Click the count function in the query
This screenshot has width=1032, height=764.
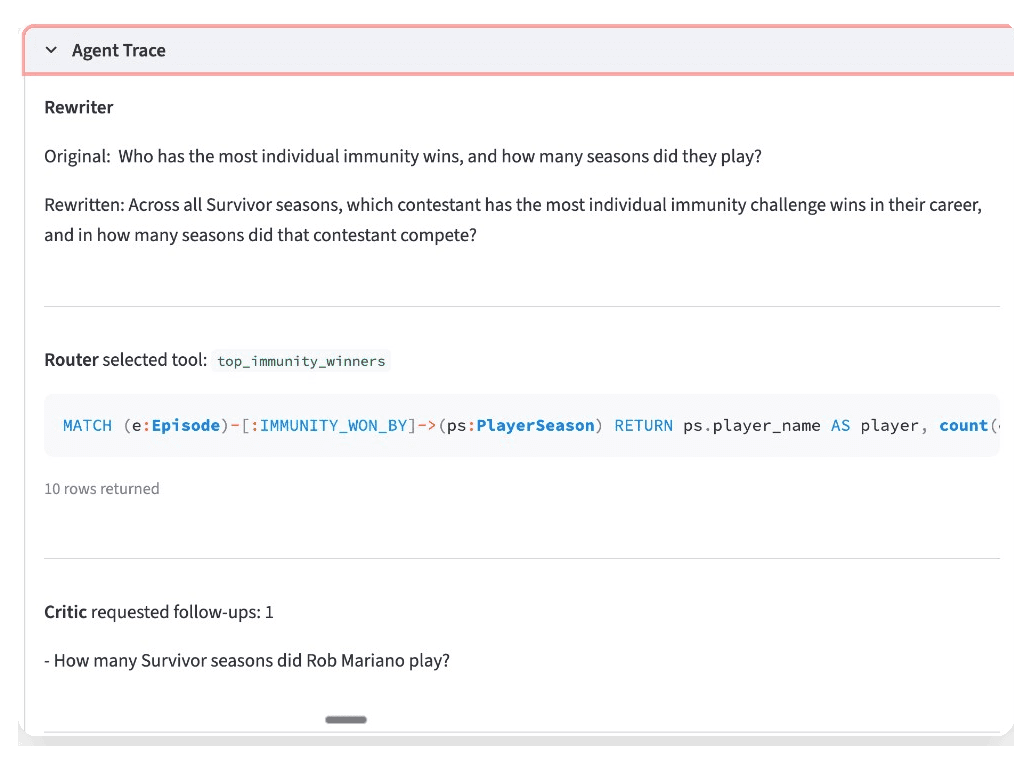click(963, 425)
